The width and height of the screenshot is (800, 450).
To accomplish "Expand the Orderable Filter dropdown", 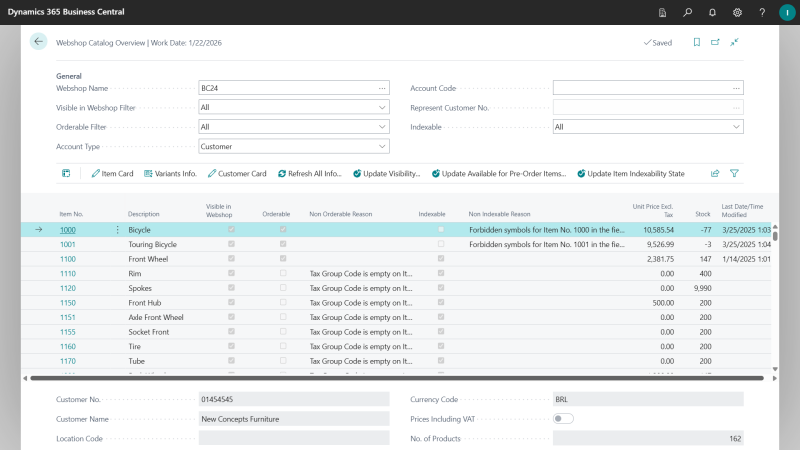I will click(x=382, y=127).
